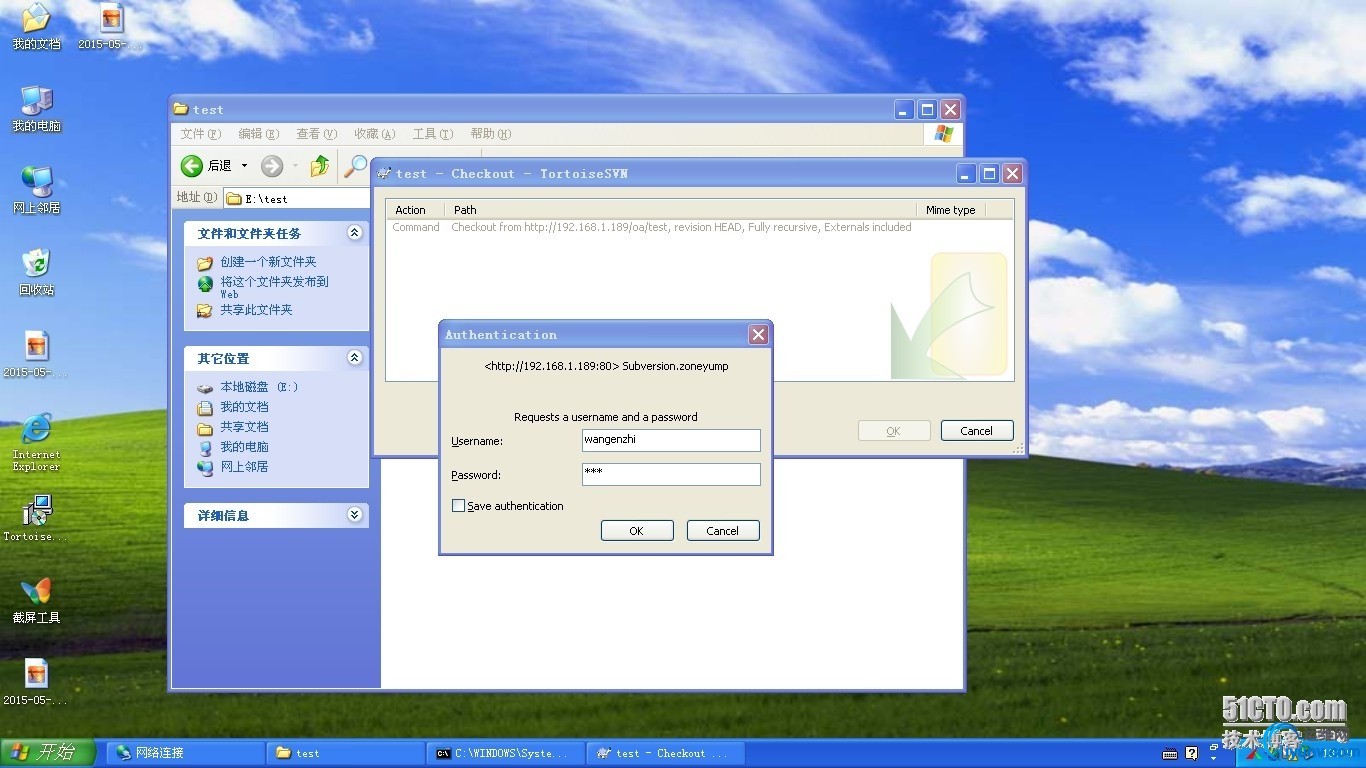Click the system clock in the taskbar
This screenshot has width=1366, height=768.
coord(1337,753)
